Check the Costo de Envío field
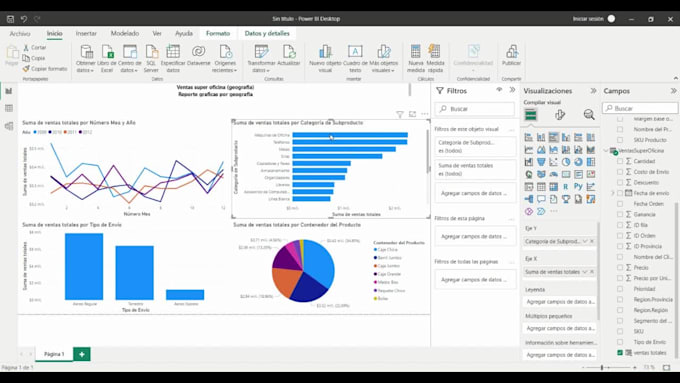The image size is (680, 383). click(620, 172)
